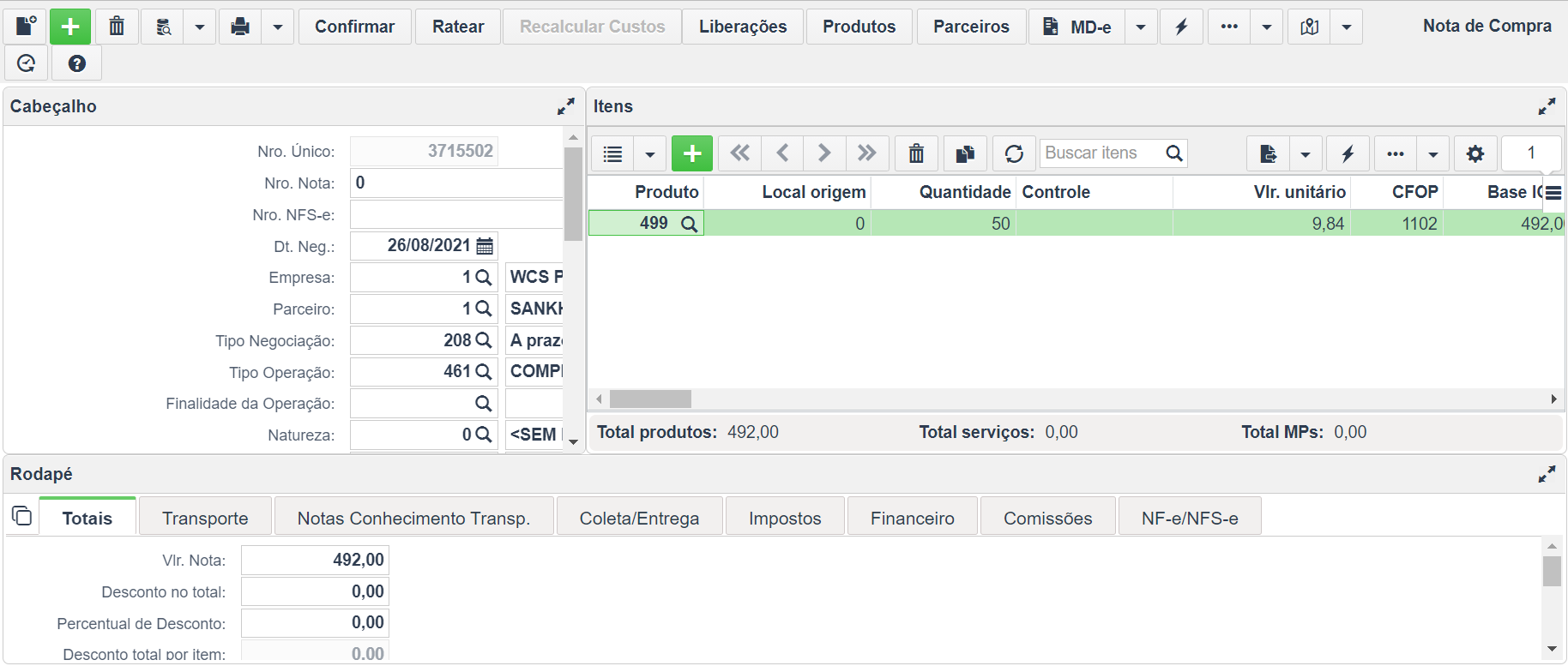Click the green add note button in top toolbar
Screen dimensions: 1568x666
[70, 27]
